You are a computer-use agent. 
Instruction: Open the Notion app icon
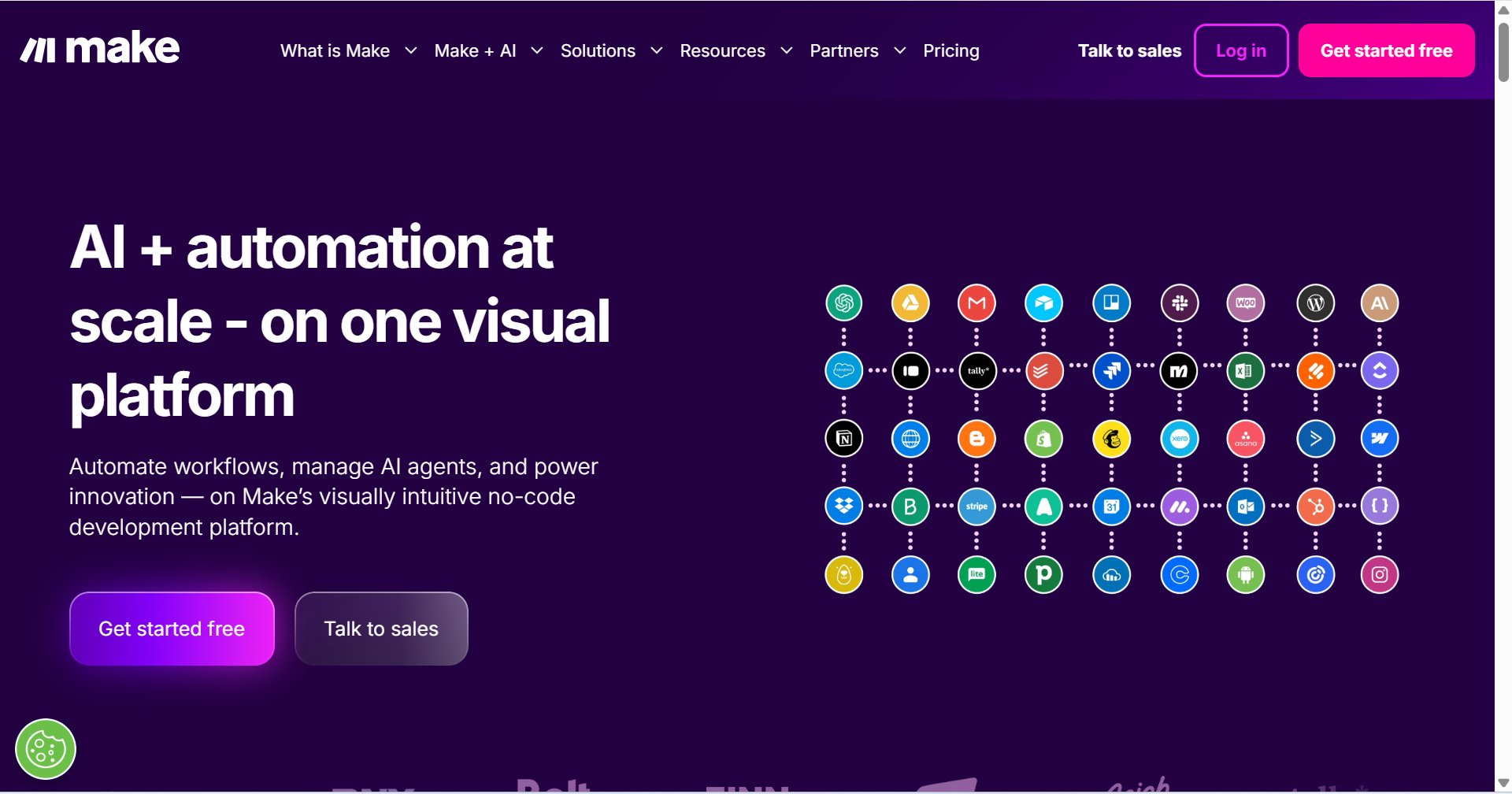coord(843,439)
